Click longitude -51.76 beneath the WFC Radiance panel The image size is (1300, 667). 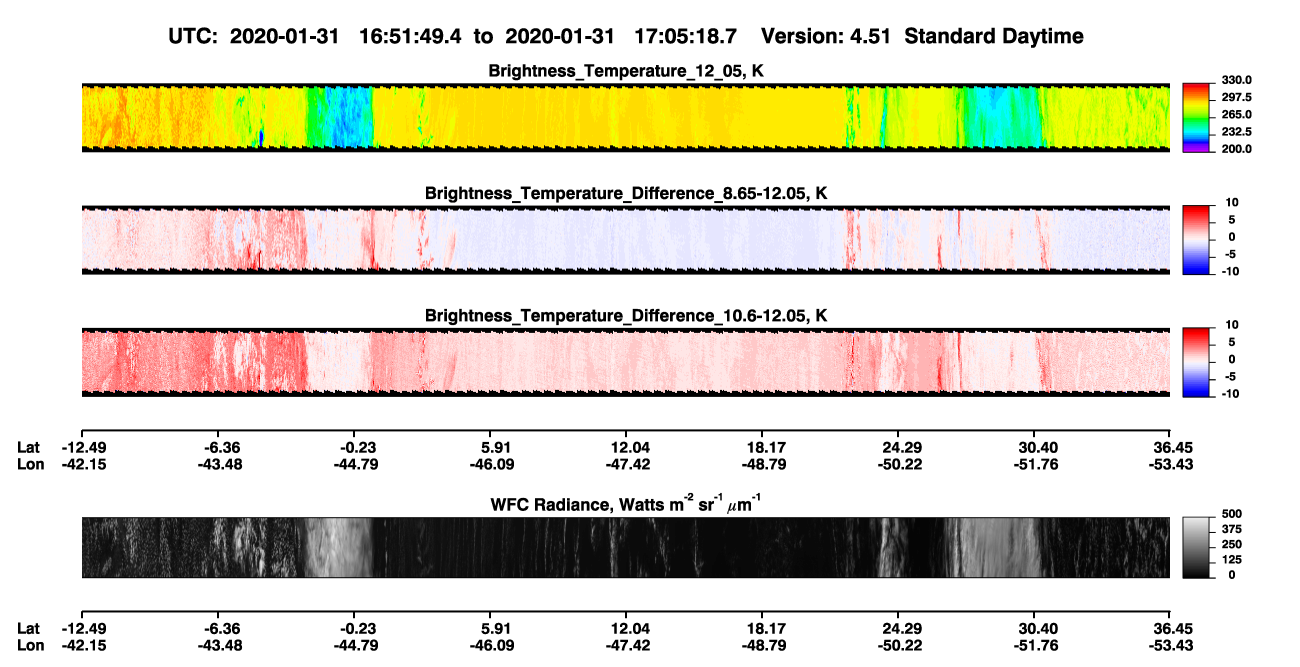(1036, 645)
